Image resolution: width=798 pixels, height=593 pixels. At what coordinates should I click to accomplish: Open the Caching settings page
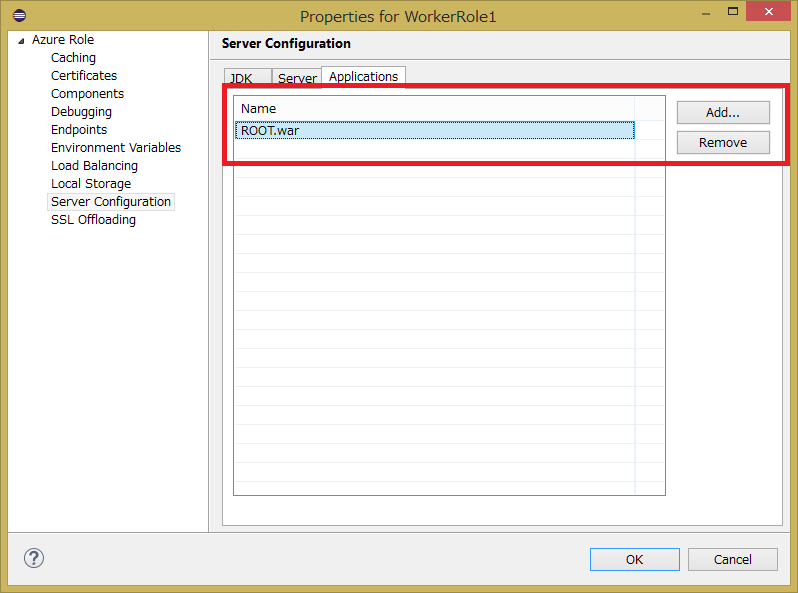[x=73, y=58]
